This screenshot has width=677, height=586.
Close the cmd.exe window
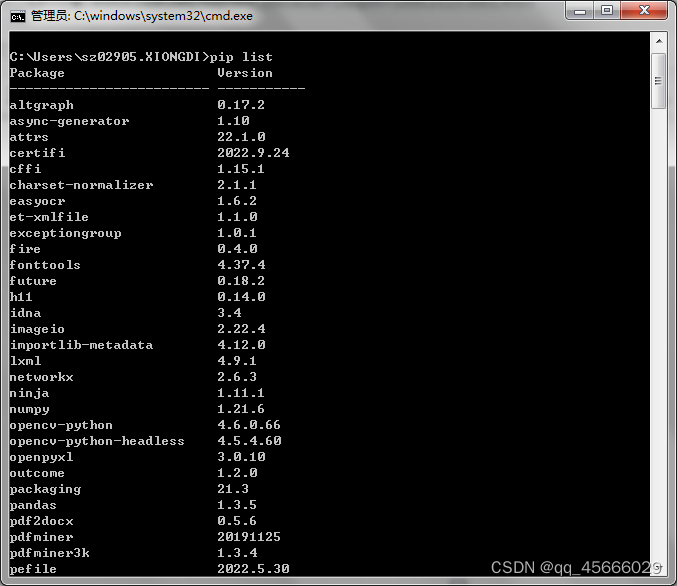tap(644, 10)
